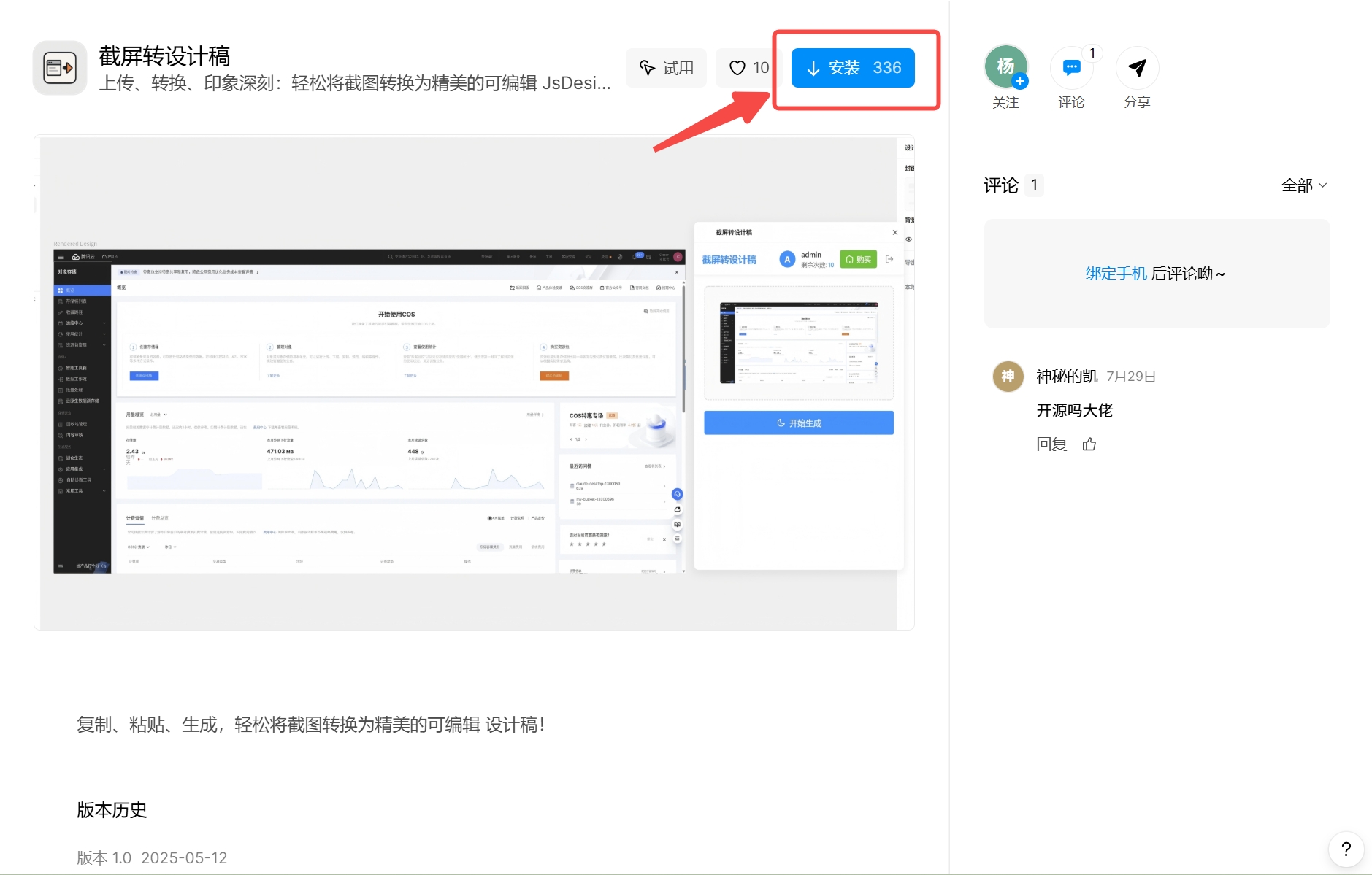Close the 截屏转设计稿 preview panel

(x=895, y=233)
